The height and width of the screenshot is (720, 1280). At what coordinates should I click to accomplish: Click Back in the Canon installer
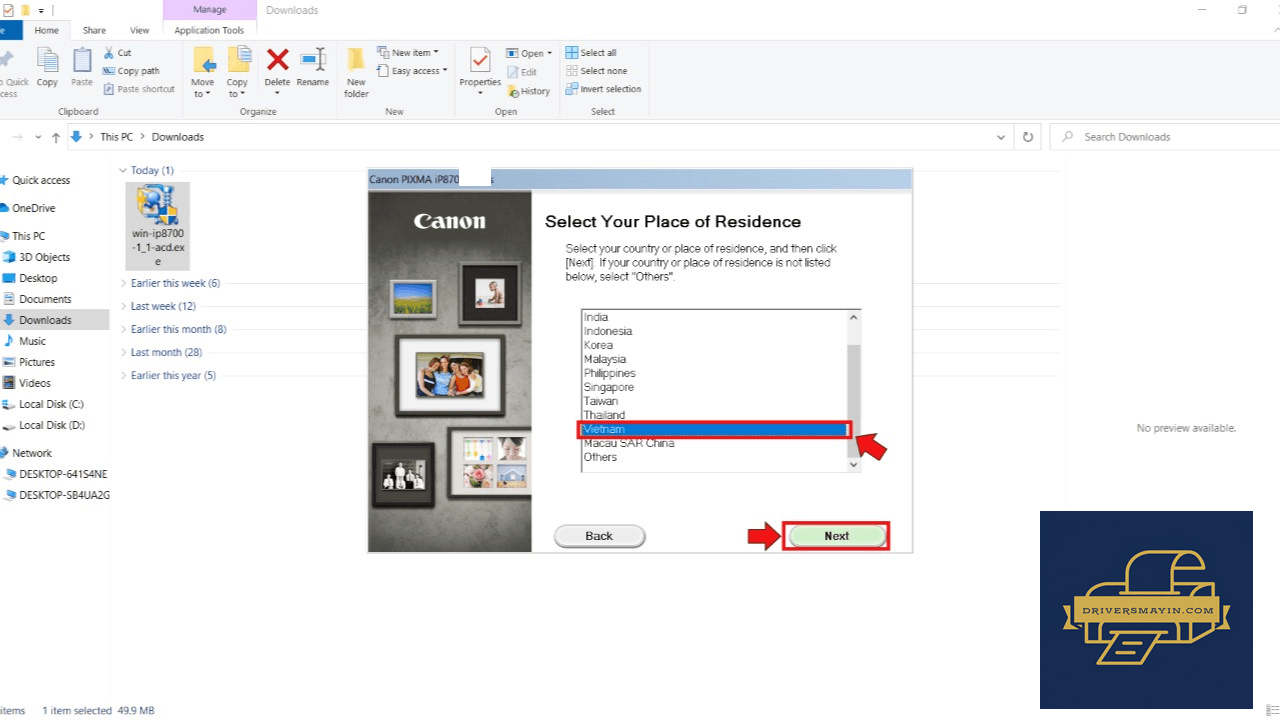pyautogui.click(x=599, y=536)
